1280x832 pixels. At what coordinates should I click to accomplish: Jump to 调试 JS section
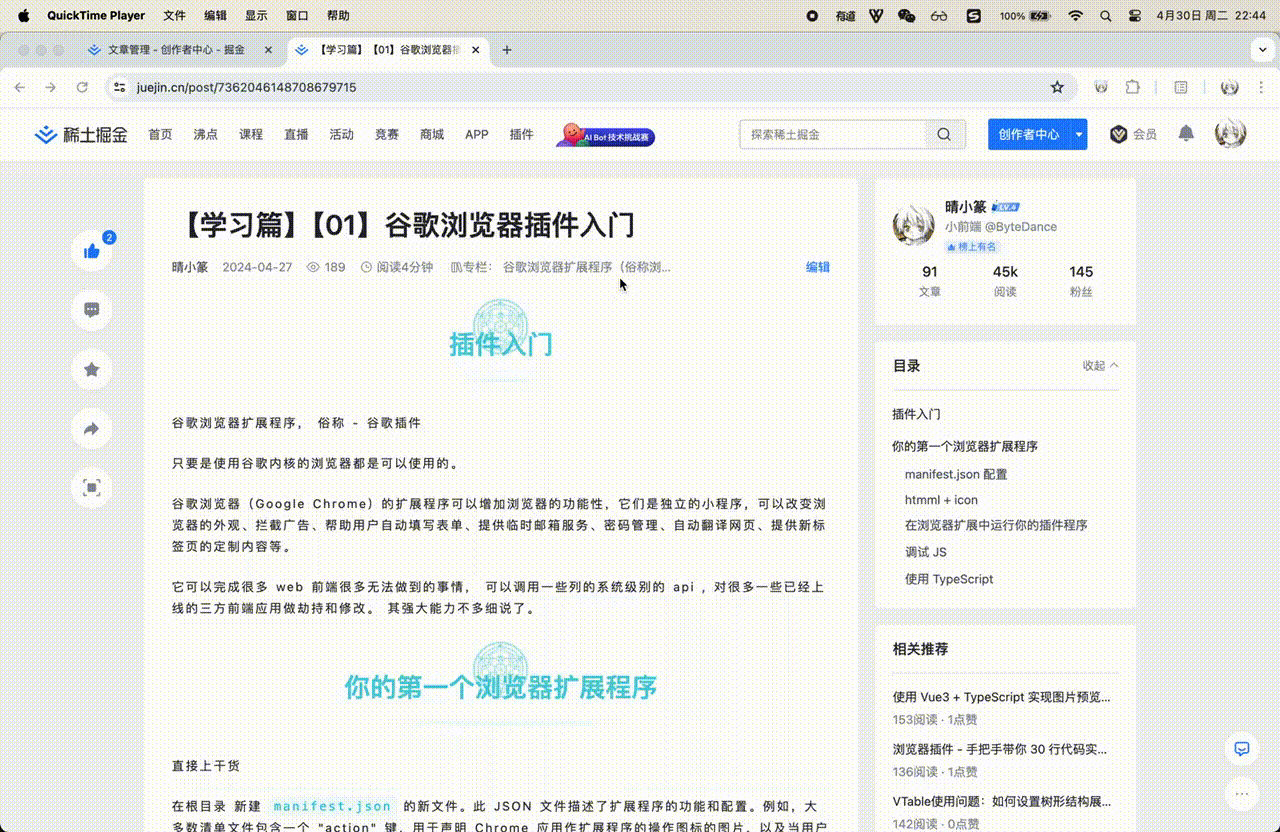coord(926,552)
